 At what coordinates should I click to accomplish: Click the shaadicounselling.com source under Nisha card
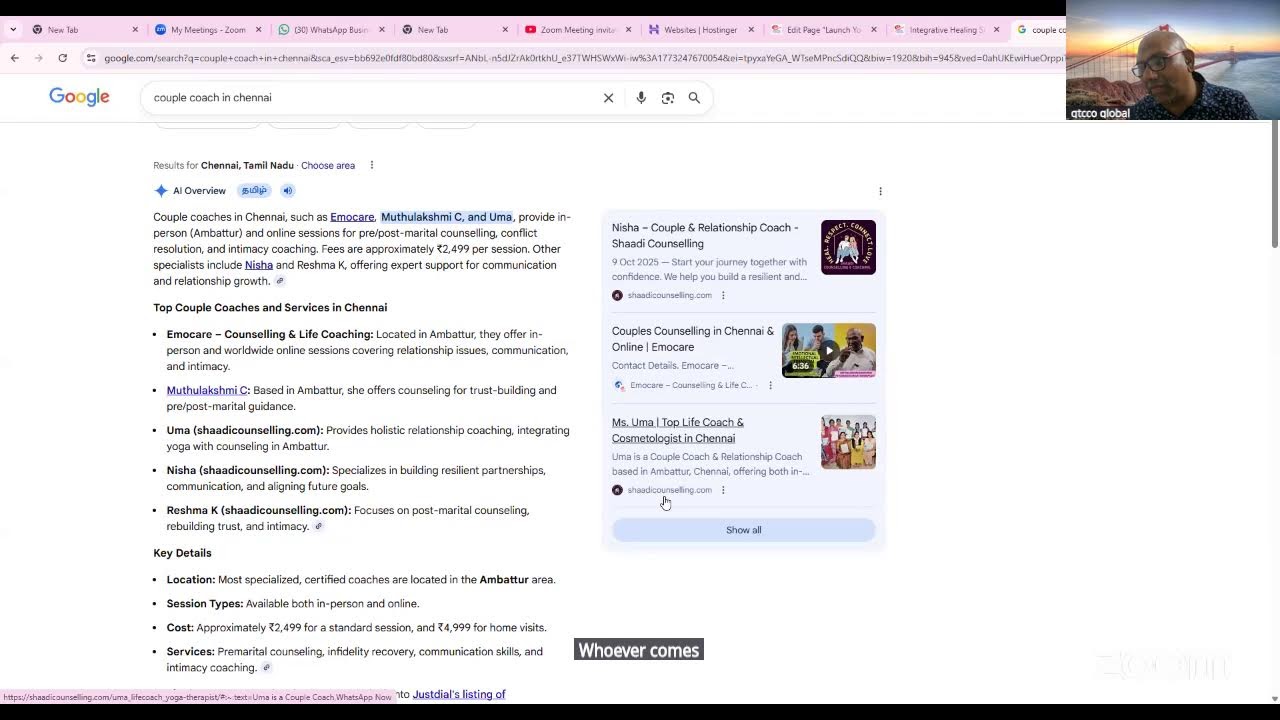click(x=669, y=295)
